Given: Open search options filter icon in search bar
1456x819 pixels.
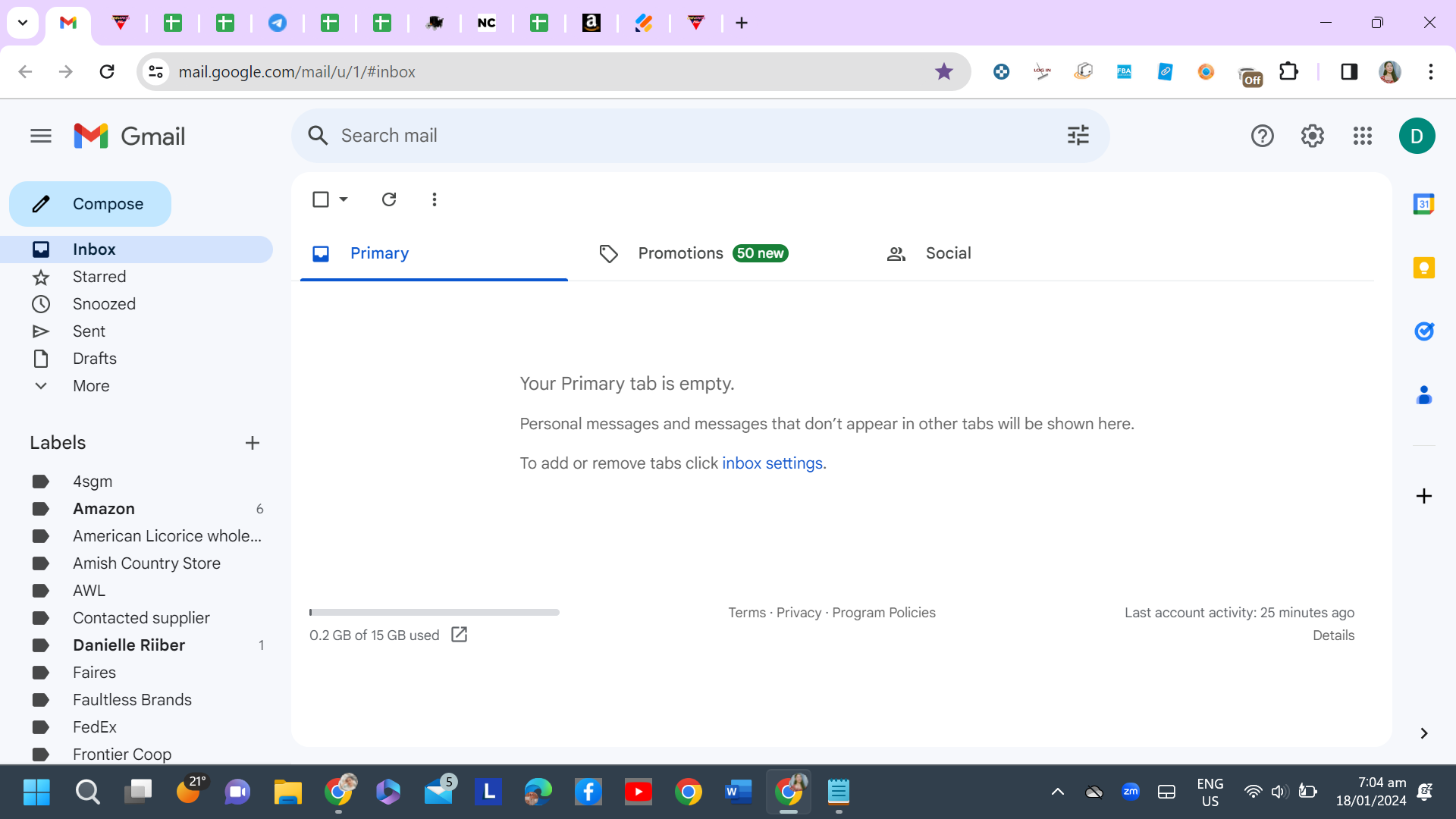Looking at the screenshot, I should coord(1078,136).
